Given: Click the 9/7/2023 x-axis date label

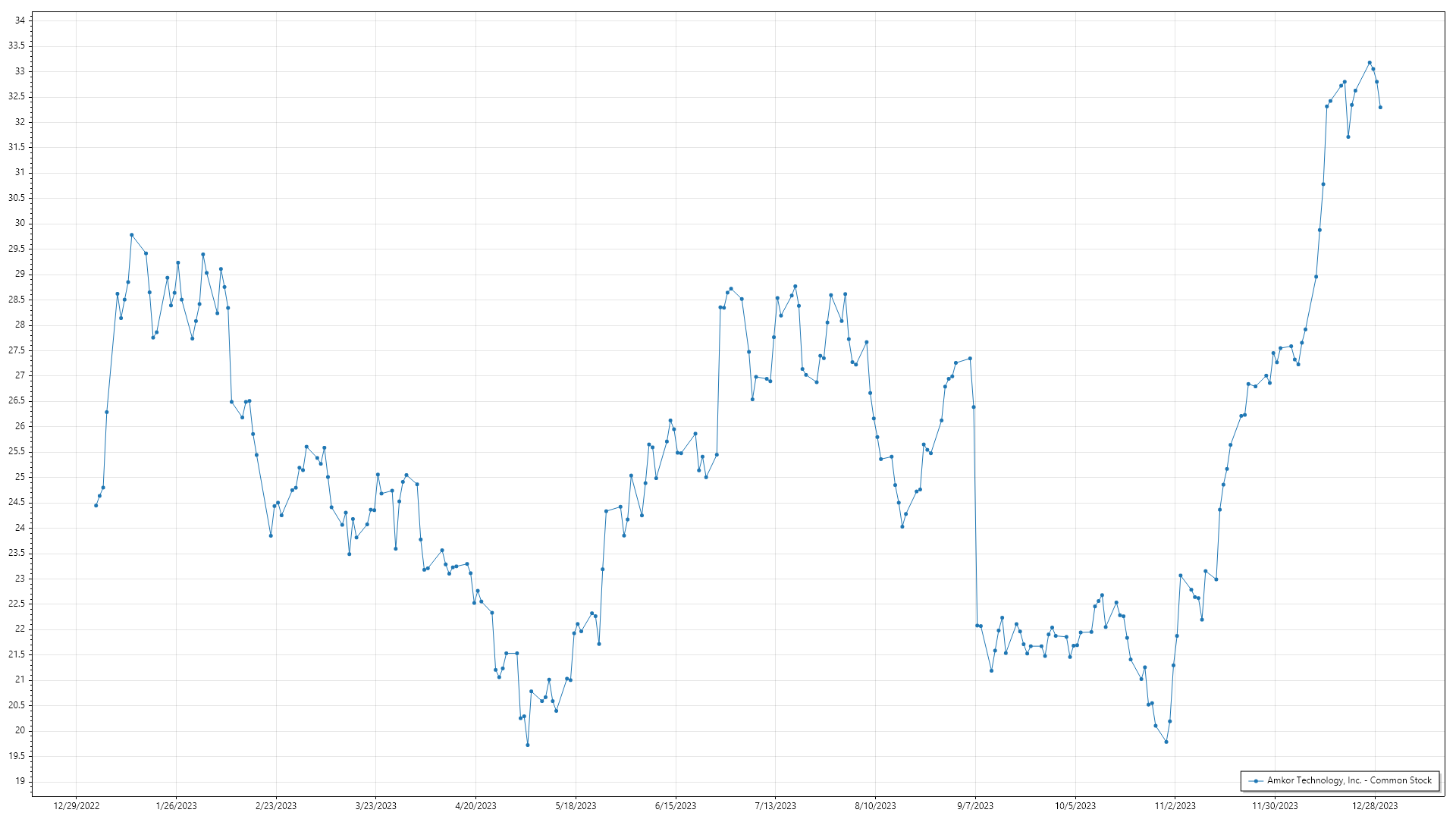Looking at the screenshot, I should [974, 806].
